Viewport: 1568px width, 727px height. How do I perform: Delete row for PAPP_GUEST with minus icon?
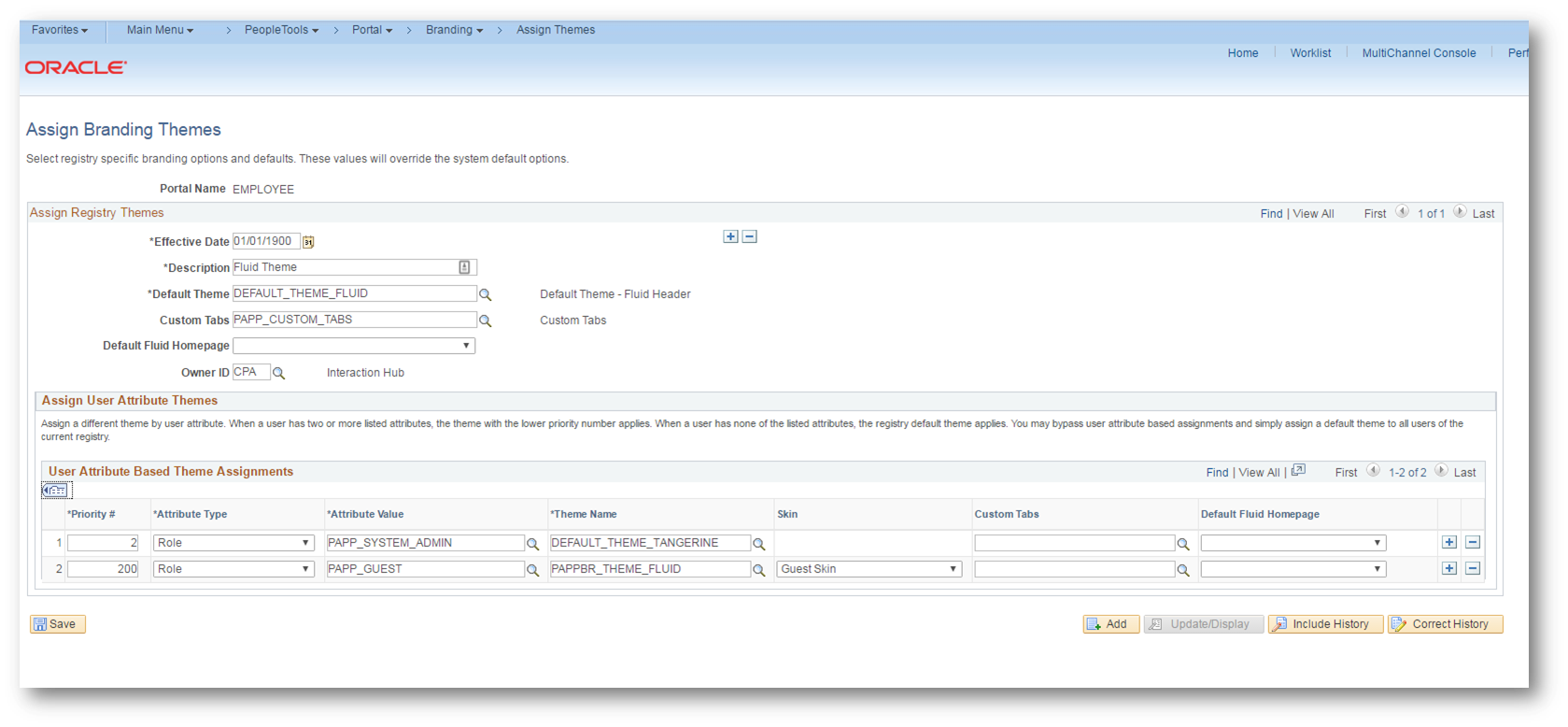1473,568
